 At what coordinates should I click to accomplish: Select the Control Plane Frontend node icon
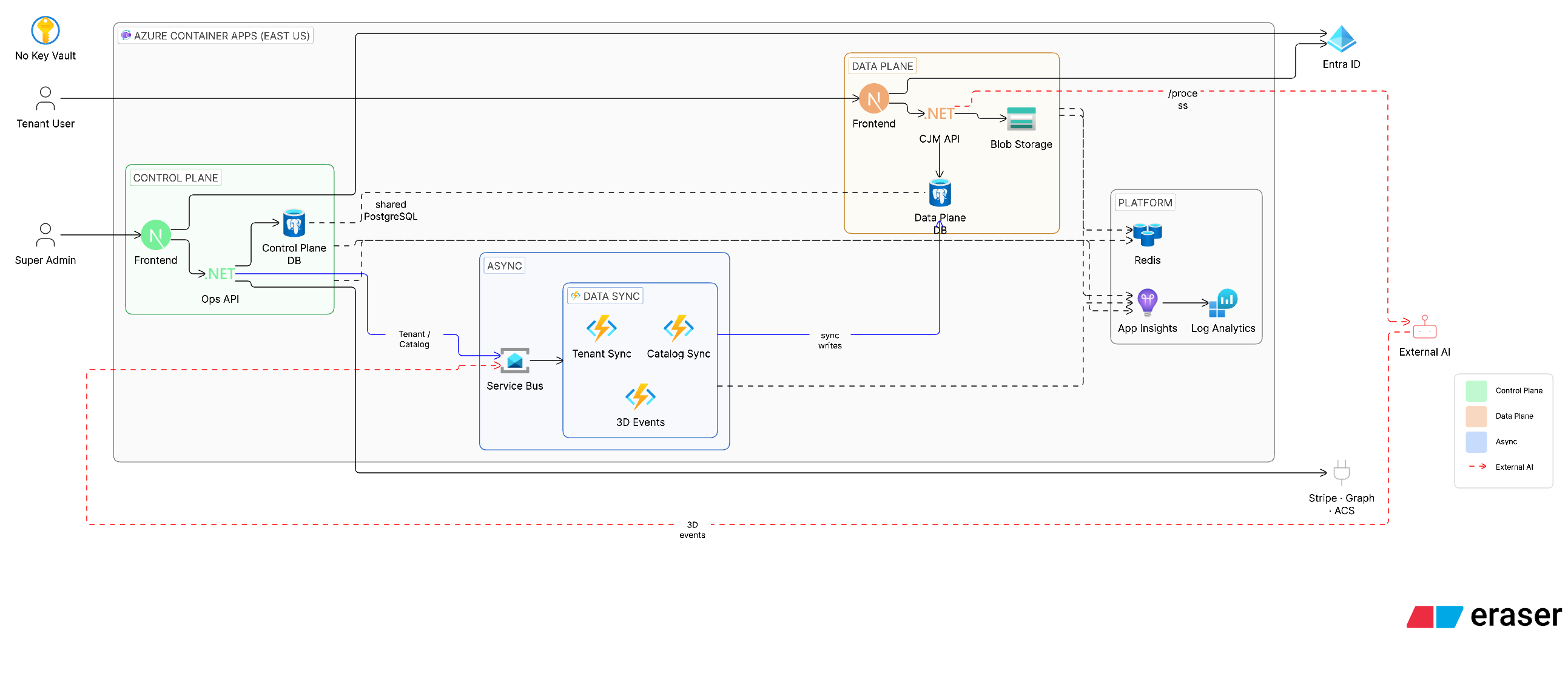[156, 235]
